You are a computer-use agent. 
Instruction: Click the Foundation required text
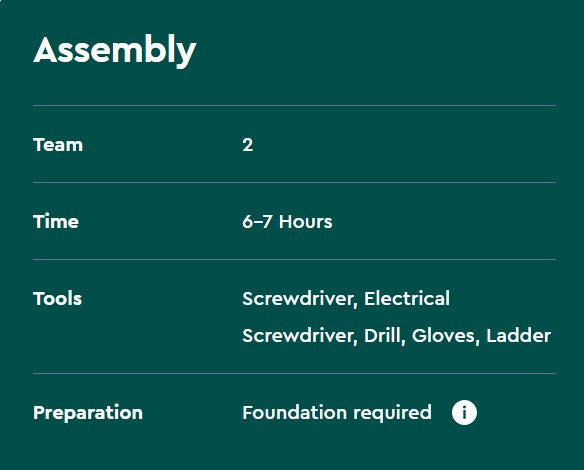337,413
